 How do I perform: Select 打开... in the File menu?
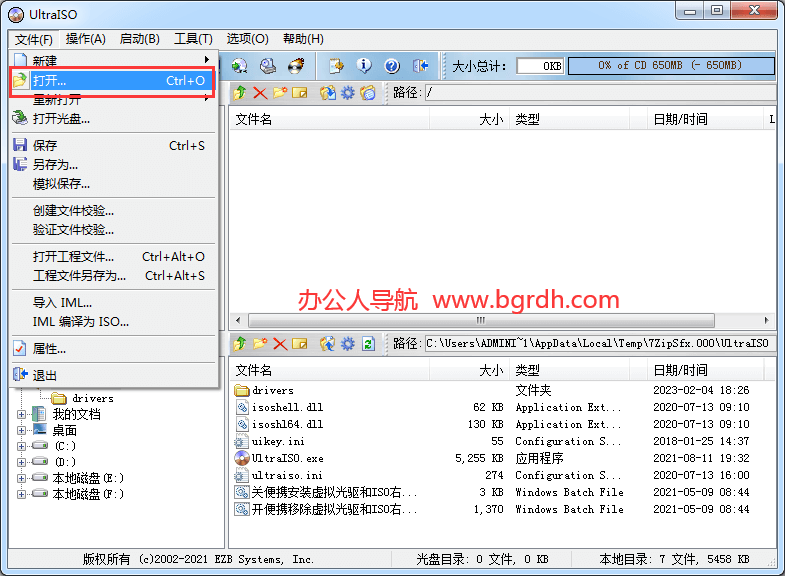[x=50, y=80]
